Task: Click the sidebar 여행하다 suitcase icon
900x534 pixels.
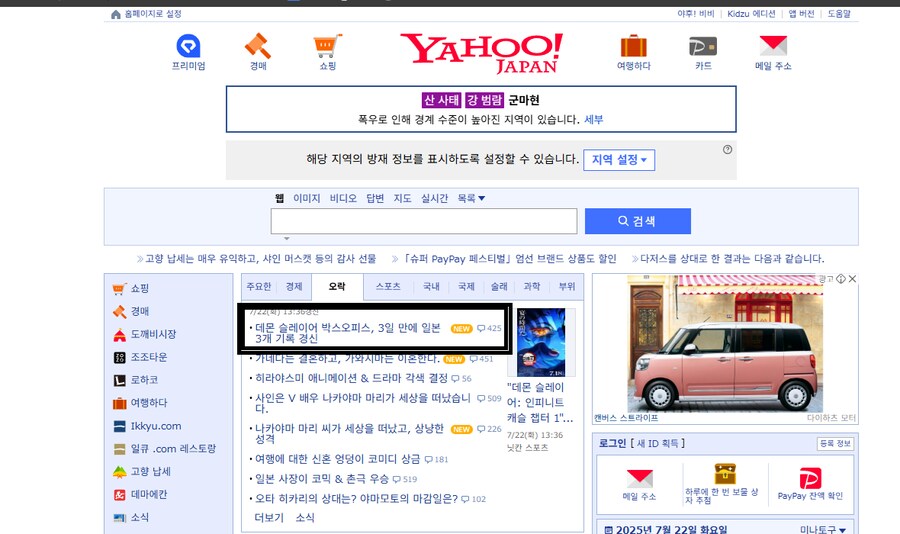Action: pos(119,403)
